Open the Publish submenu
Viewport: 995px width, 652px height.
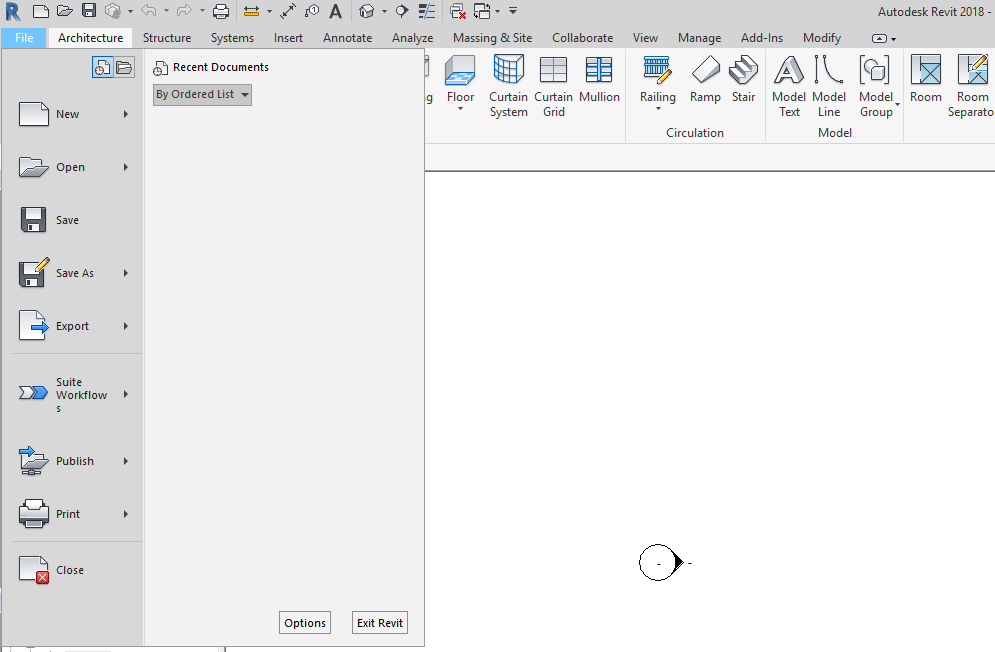[74, 461]
